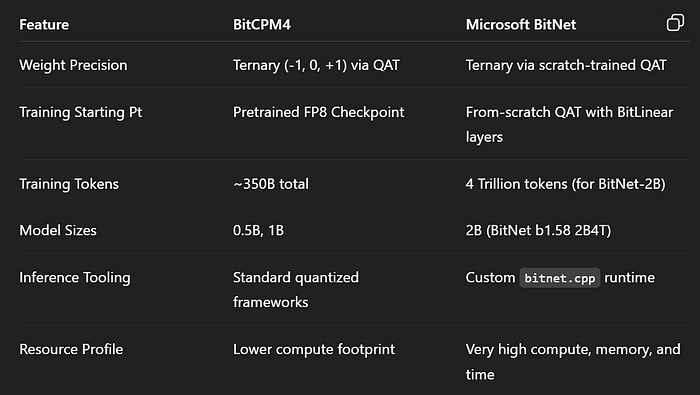Select the Training Starting Pt cell
Screen dimensions: 700x395
tap(81, 112)
